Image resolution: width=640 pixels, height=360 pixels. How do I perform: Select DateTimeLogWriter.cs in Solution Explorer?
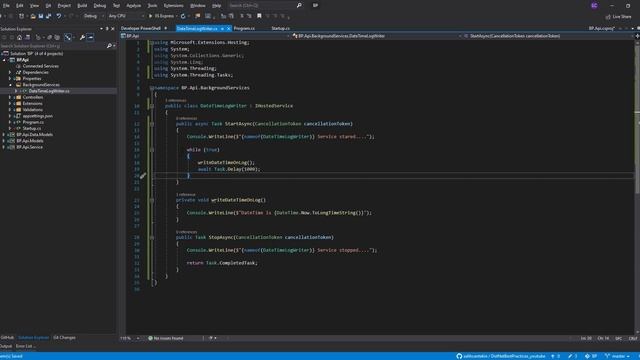[x=49, y=91]
